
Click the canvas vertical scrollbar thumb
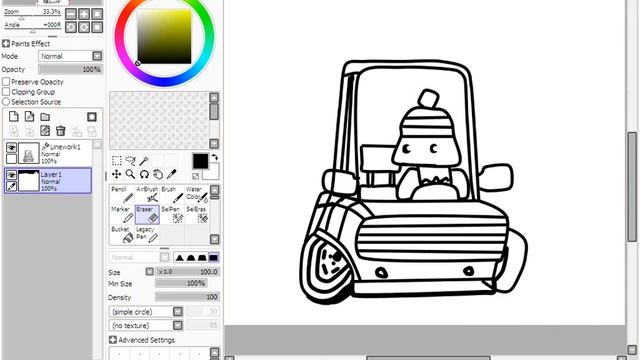[x=632, y=187]
